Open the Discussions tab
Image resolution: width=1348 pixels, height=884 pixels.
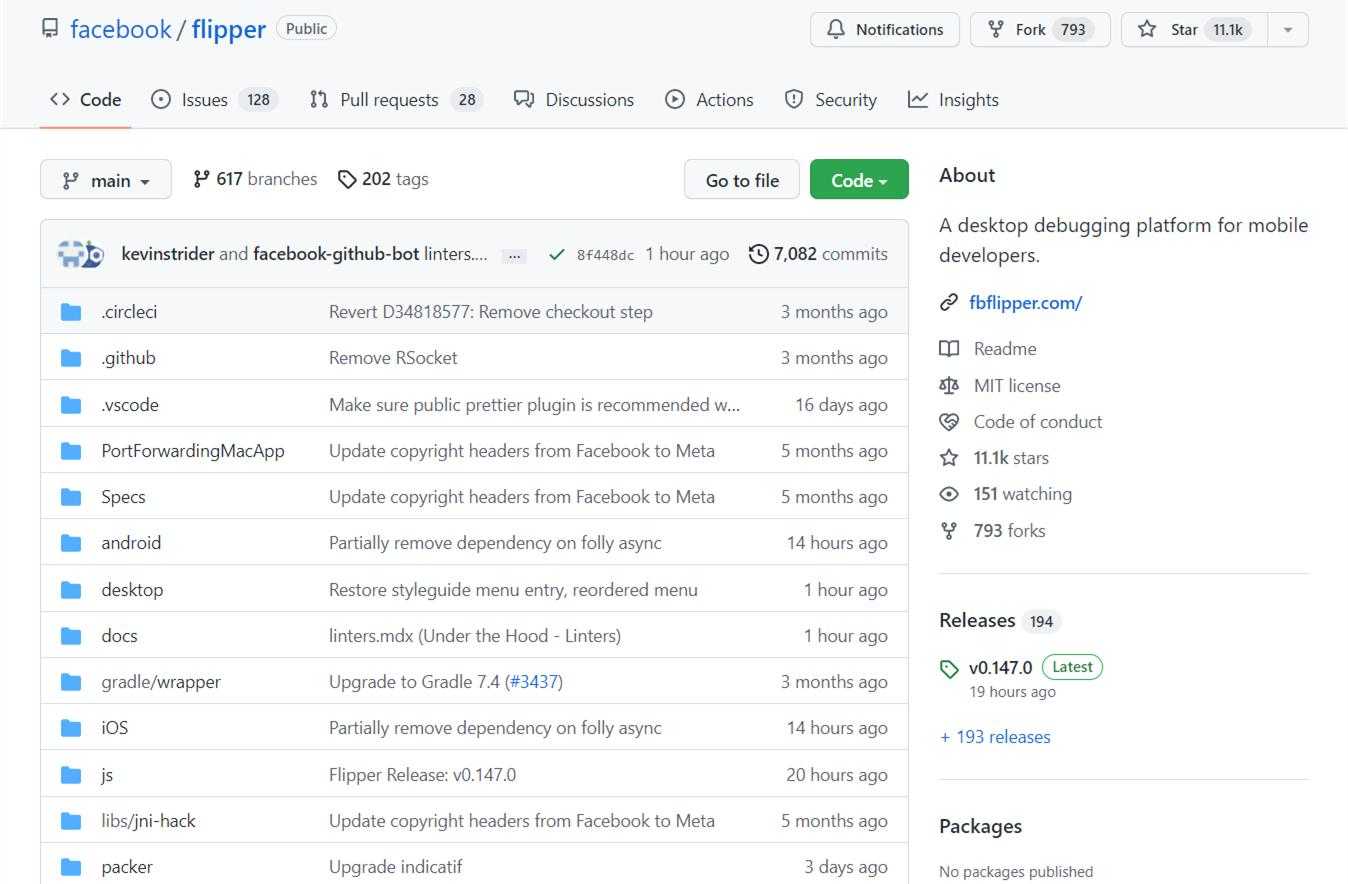point(574,100)
